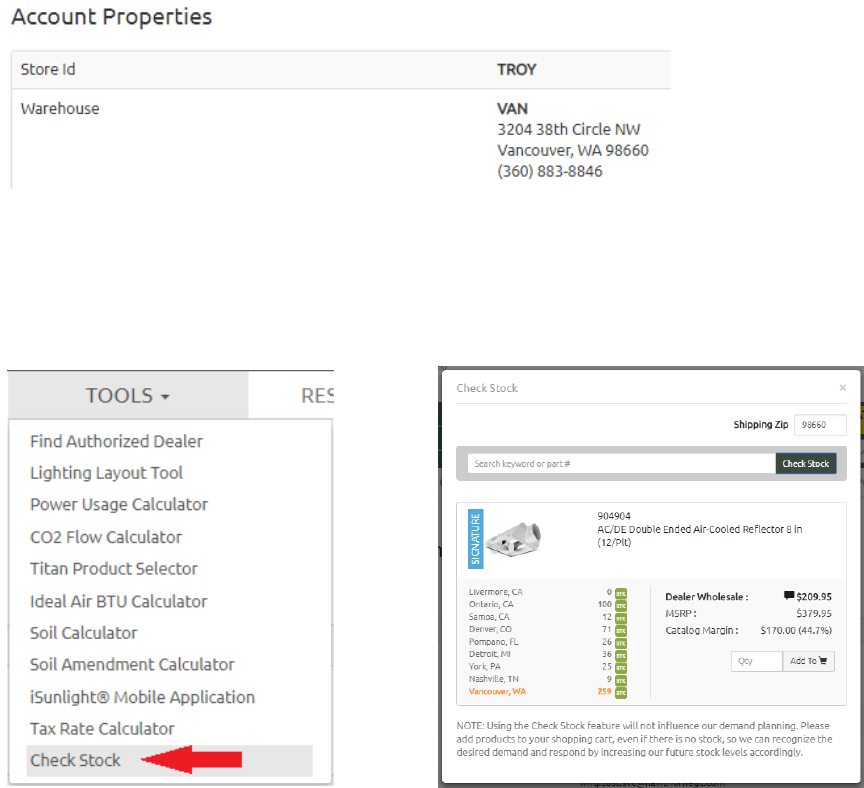Click the stock icon for Pompano, FL
Viewport: 864px width, 788px height.
pos(621,643)
